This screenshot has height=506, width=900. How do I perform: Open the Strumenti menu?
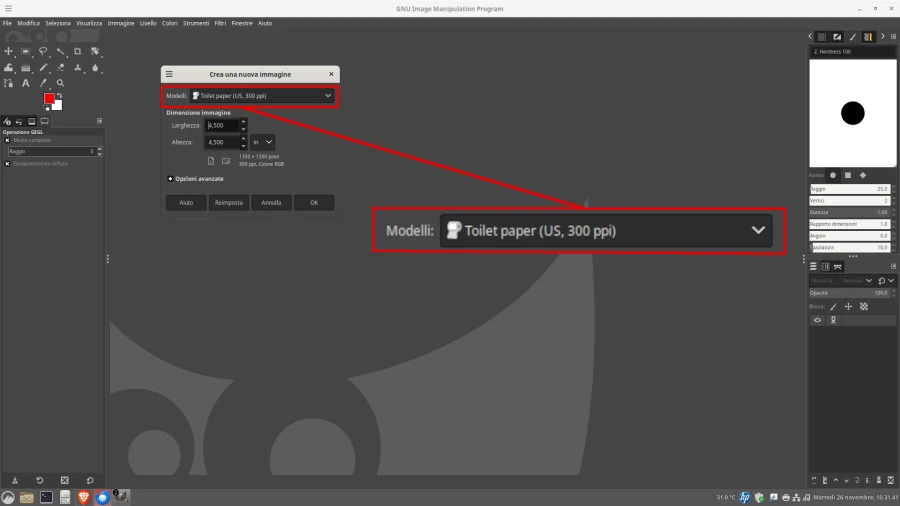pyautogui.click(x=196, y=24)
